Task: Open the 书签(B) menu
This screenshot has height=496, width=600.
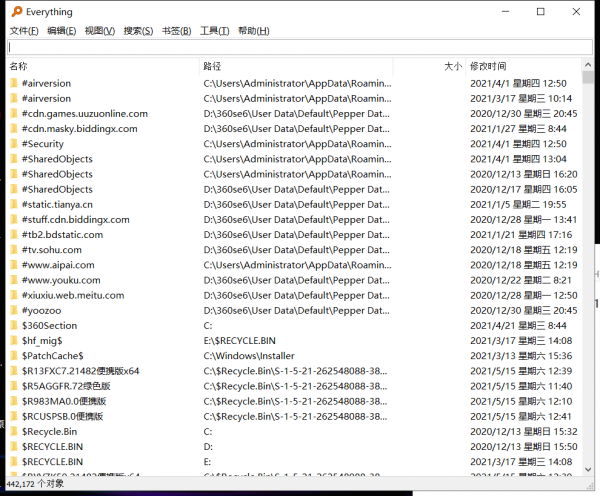Action: point(176,31)
